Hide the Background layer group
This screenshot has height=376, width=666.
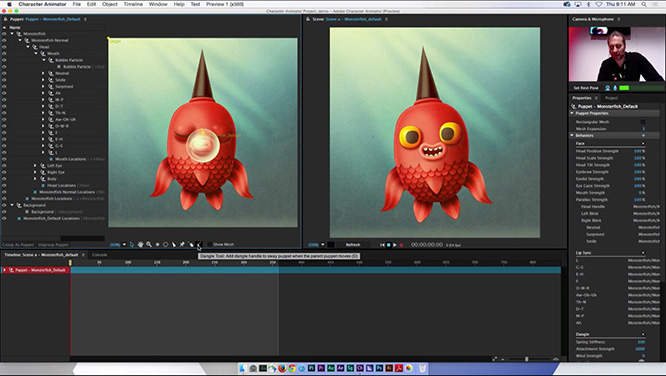click(4, 205)
